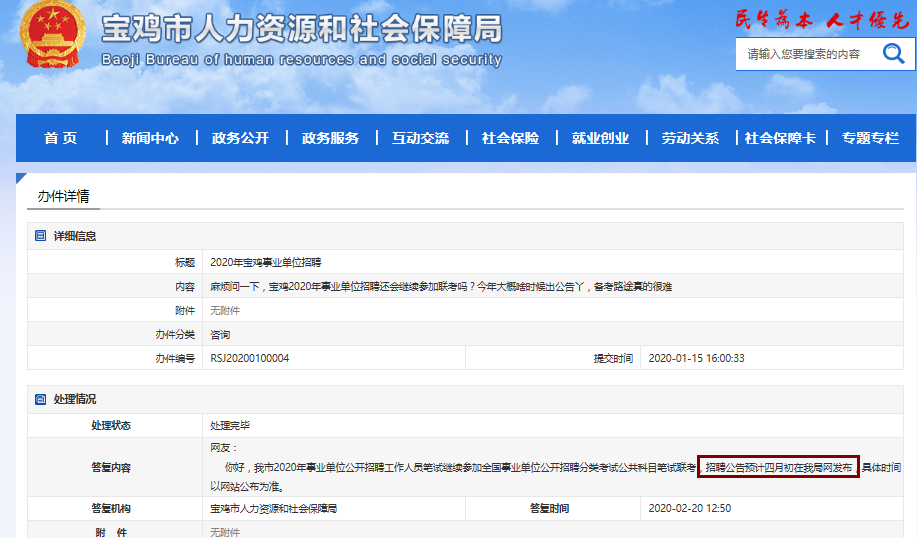The image size is (917, 538).
Task: Click the 详细信息 section heading
Action: tap(75, 236)
